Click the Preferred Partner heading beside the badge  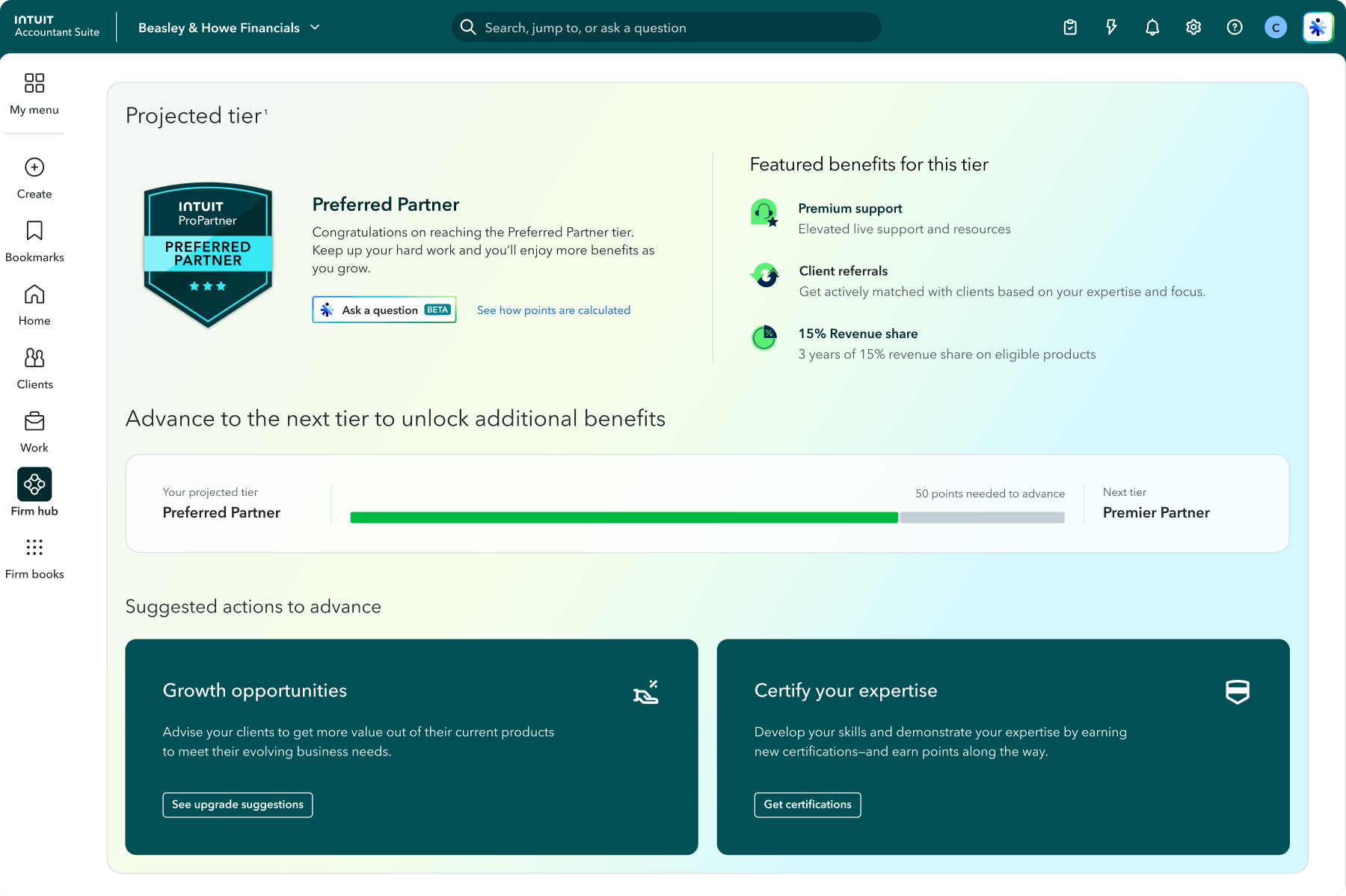coord(386,205)
